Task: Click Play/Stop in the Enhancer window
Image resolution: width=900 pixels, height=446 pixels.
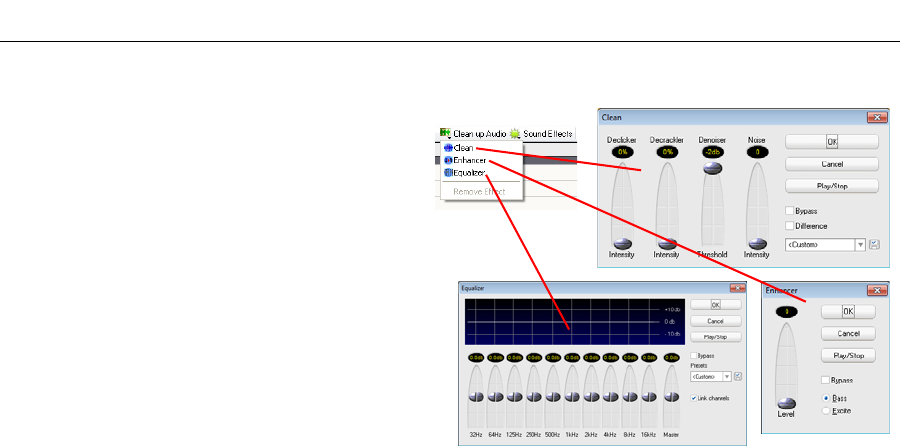Action: [x=848, y=356]
